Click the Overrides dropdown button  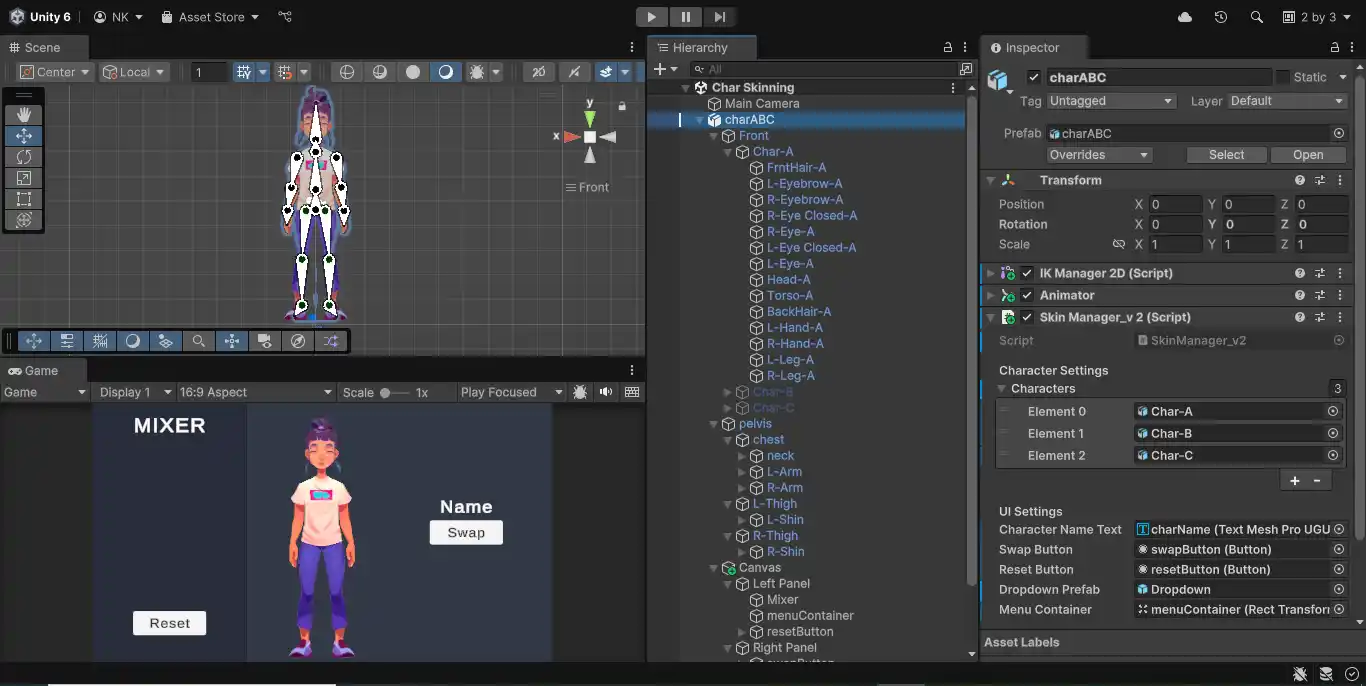(x=1099, y=155)
